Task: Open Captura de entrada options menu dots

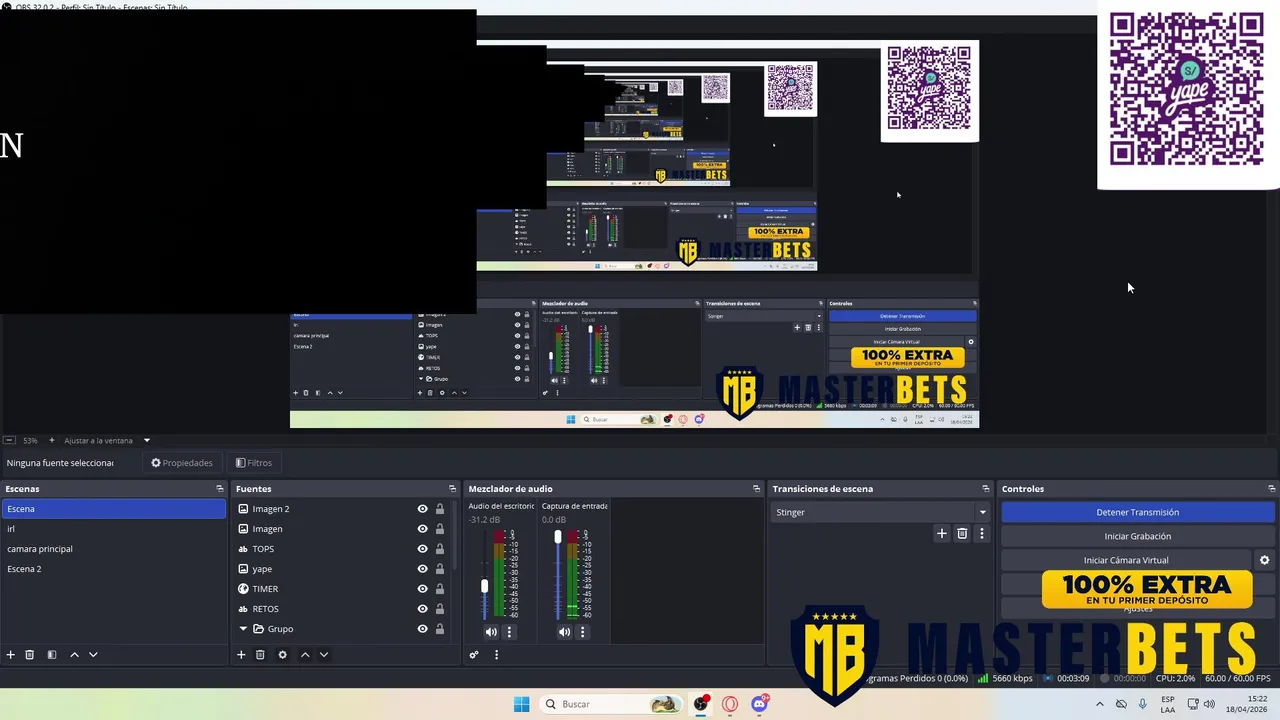Action: 582,632
